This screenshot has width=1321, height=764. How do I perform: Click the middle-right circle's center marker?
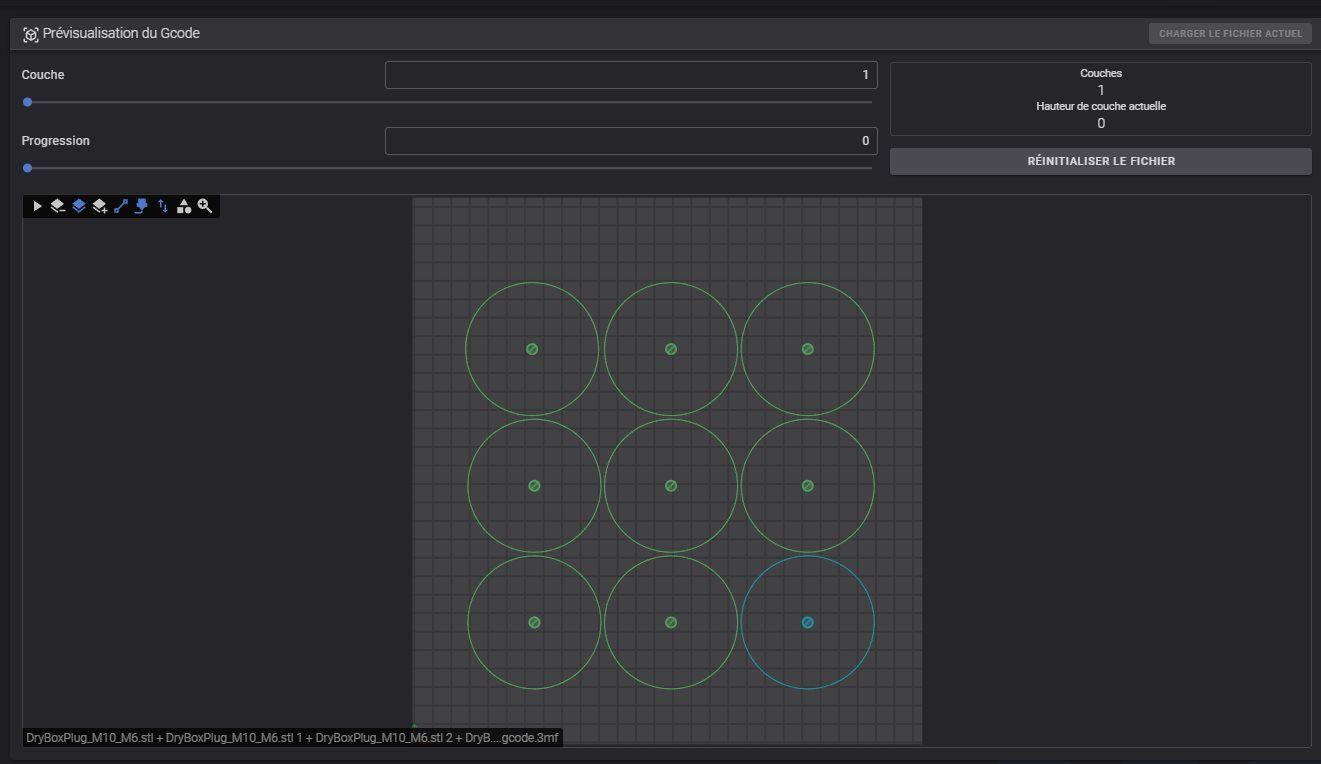point(808,486)
